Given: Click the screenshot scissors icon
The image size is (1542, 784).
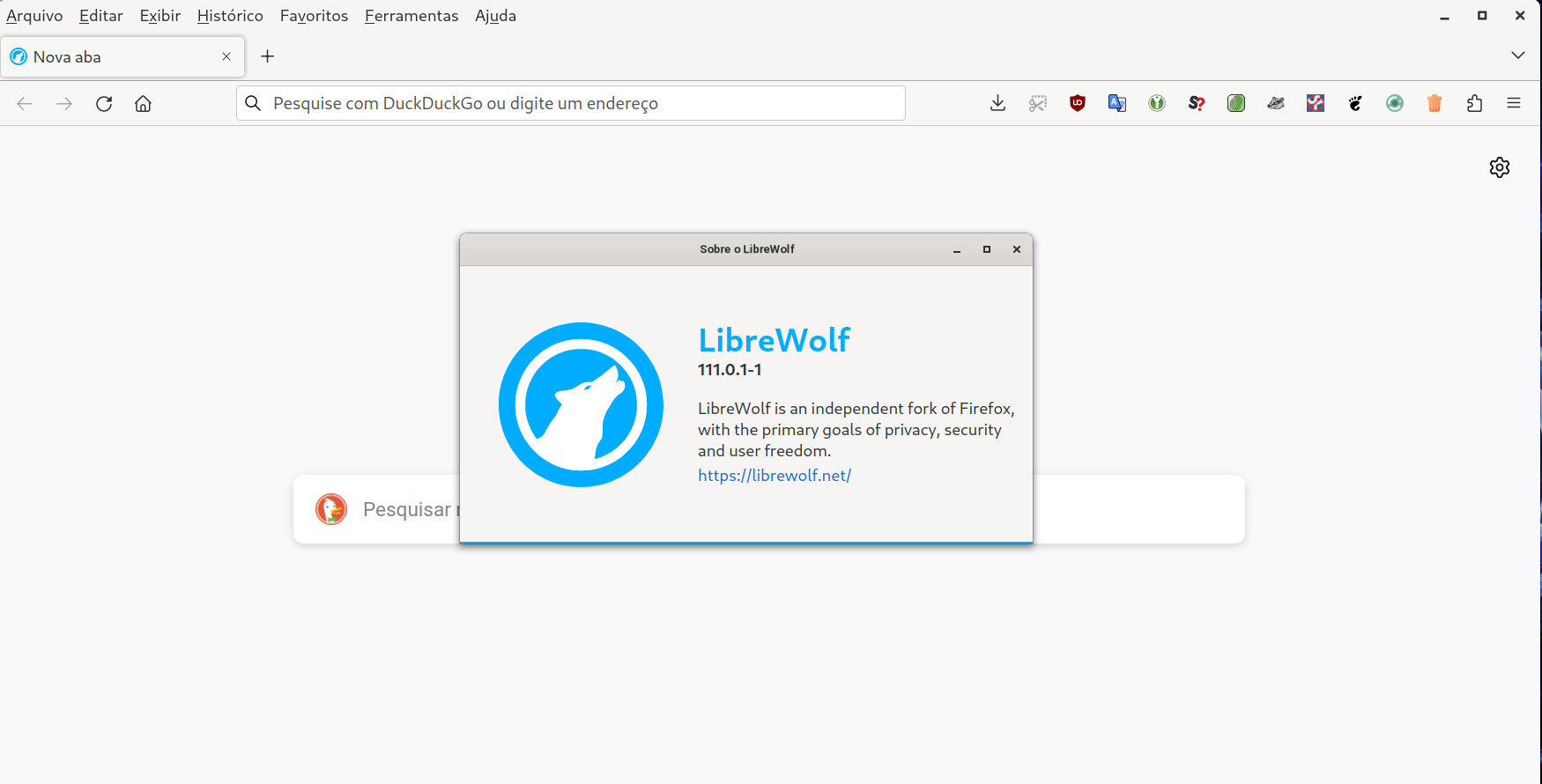Looking at the screenshot, I should pos(1038,103).
